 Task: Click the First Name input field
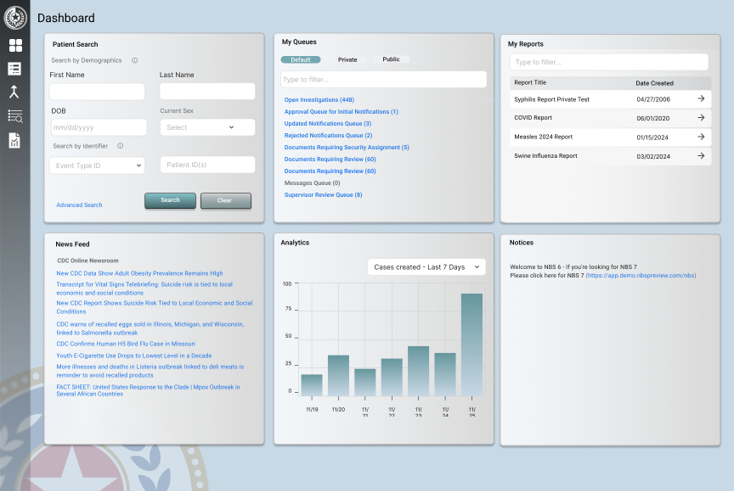pyautogui.click(x=97, y=91)
